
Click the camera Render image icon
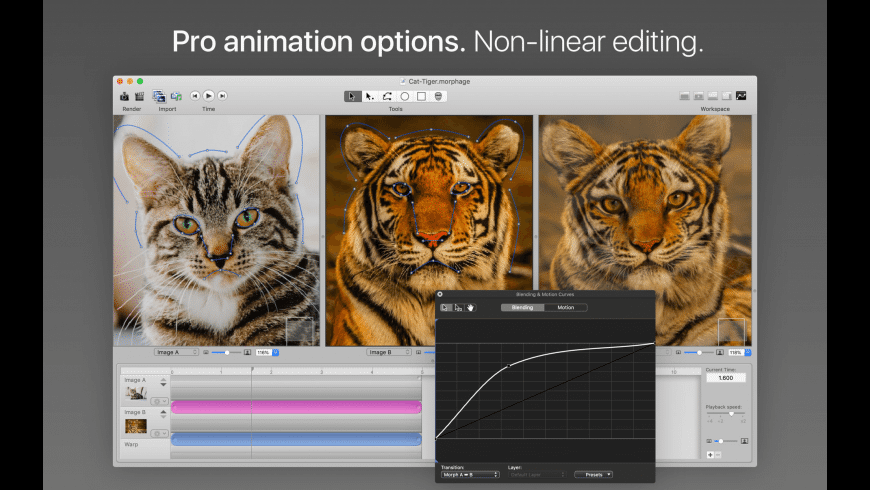[124, 97]
